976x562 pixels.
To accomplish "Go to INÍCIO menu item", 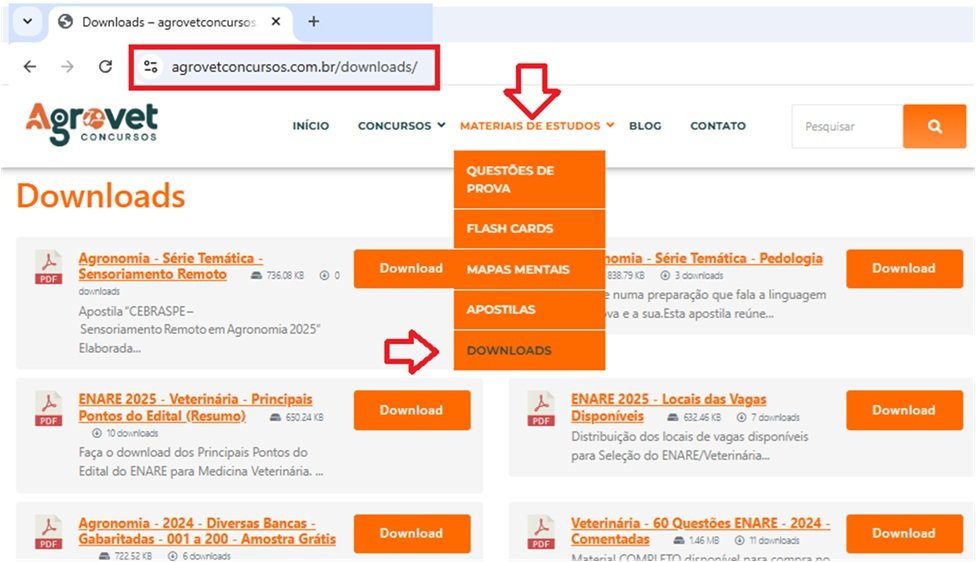I will tap(311, 126).
